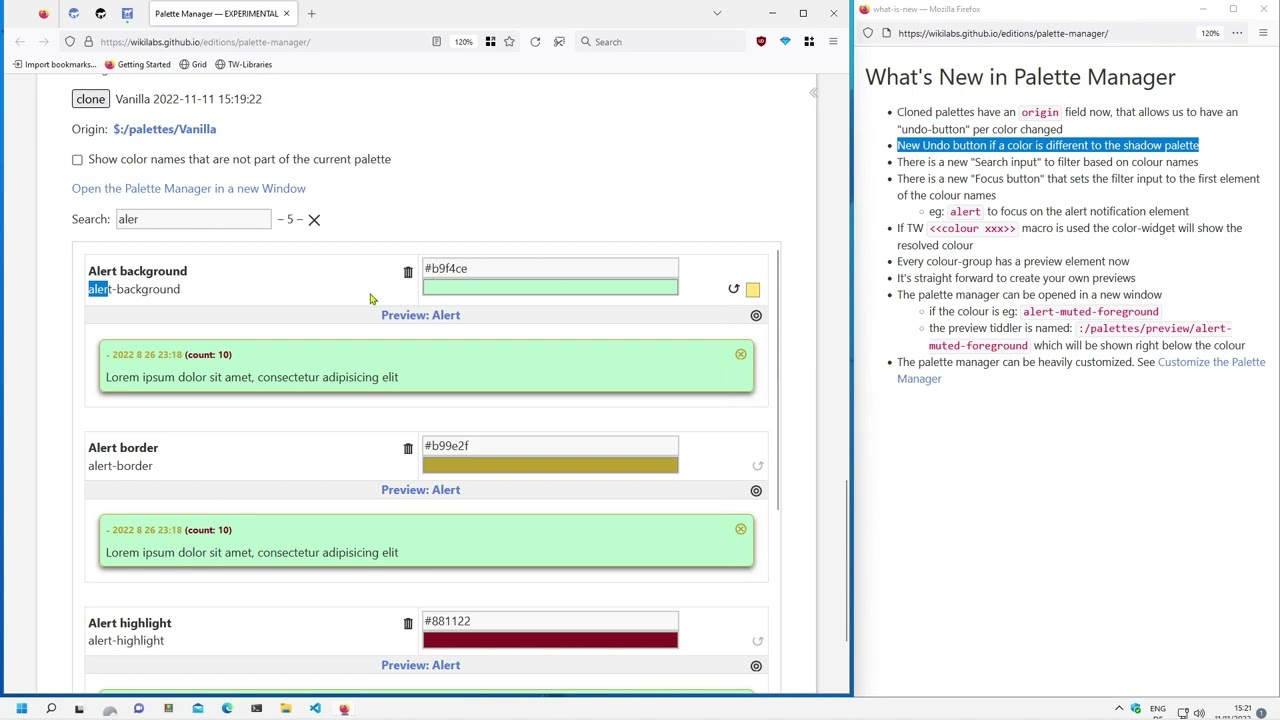
Task: Click the green Alert background color swatch
Action: 549,288
